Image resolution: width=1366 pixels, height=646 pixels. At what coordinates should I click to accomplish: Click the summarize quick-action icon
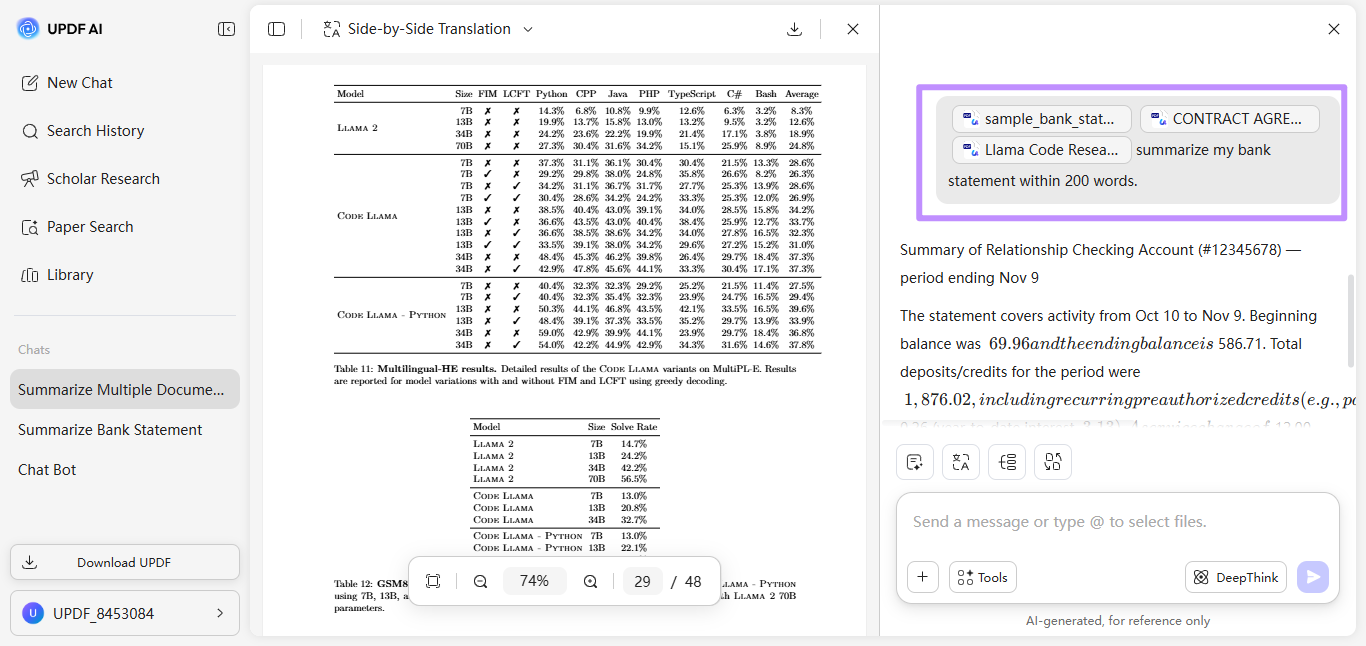915,462
